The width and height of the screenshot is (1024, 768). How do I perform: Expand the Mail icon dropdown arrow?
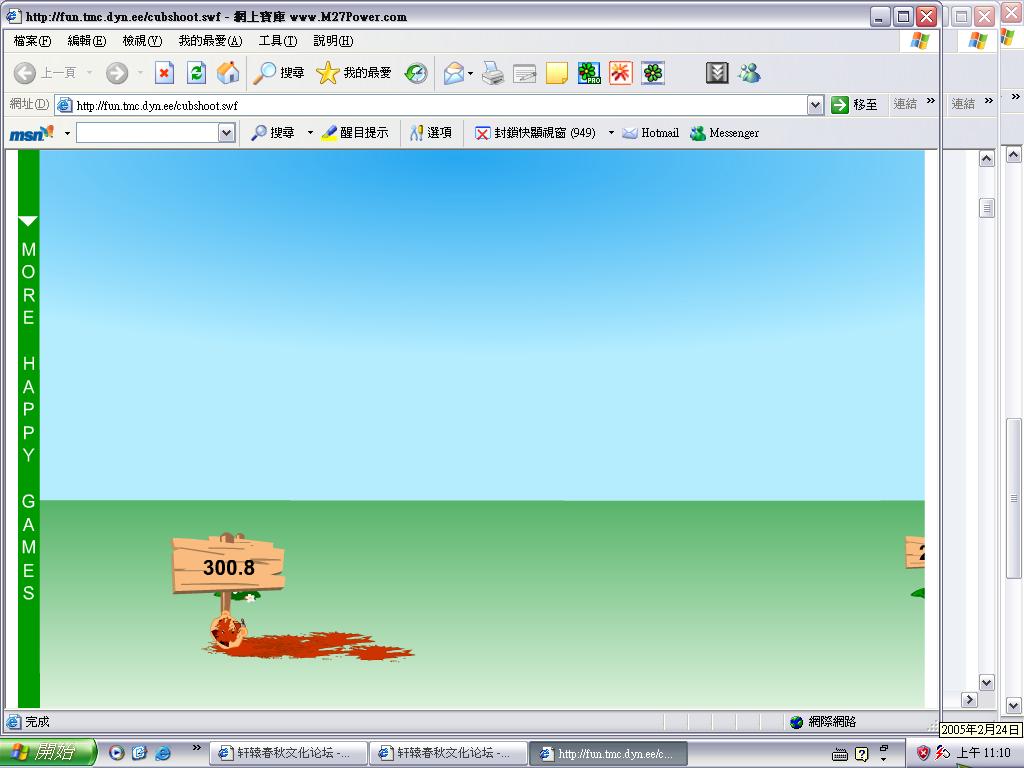click(x=470, y=73)
